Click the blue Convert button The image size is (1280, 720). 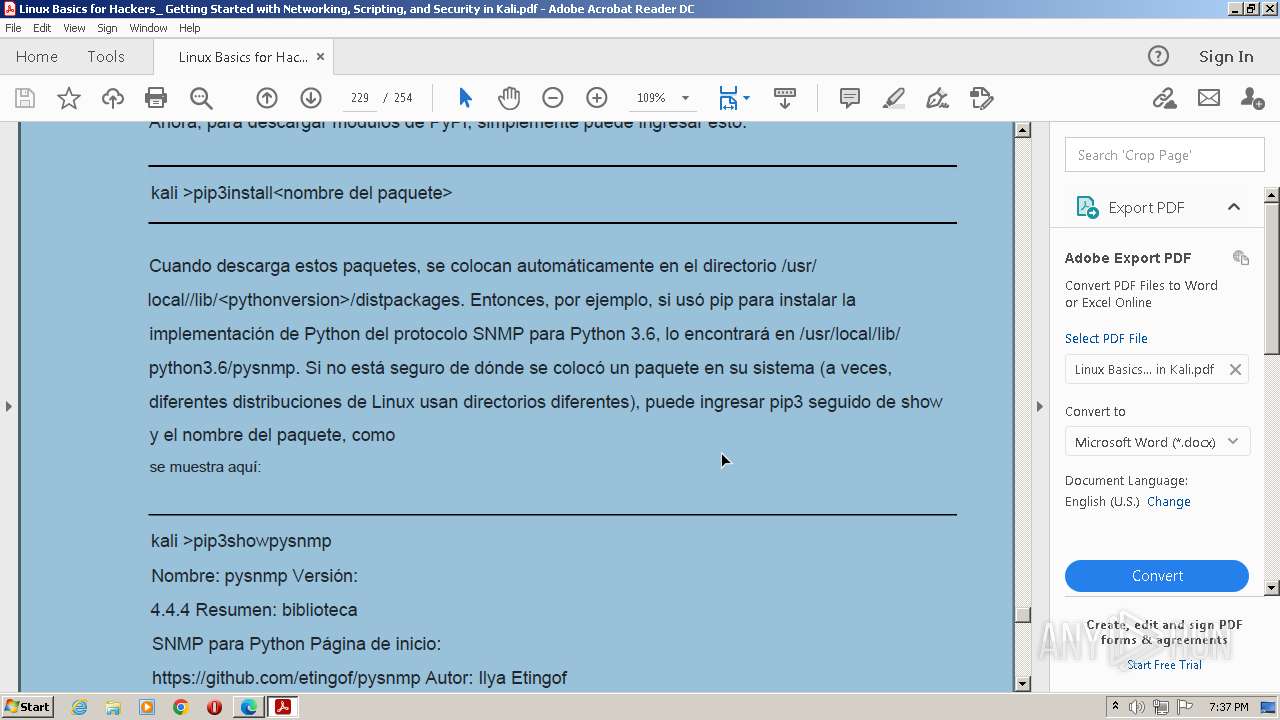(x=1157, y=576)
